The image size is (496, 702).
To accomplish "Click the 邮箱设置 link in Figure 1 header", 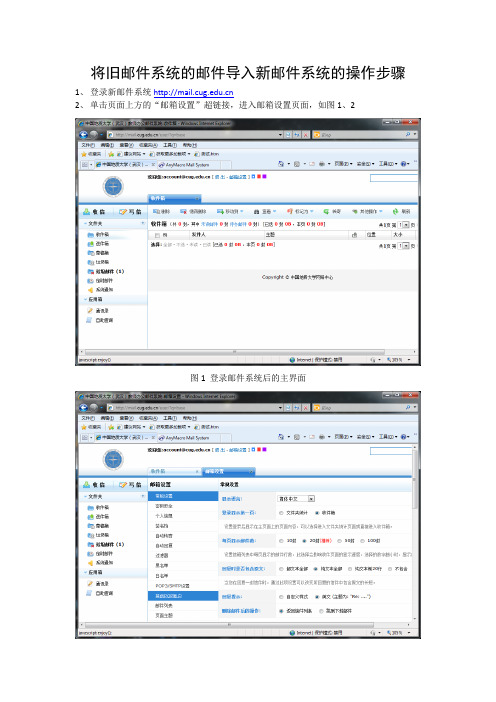I will tap(238, 177).
